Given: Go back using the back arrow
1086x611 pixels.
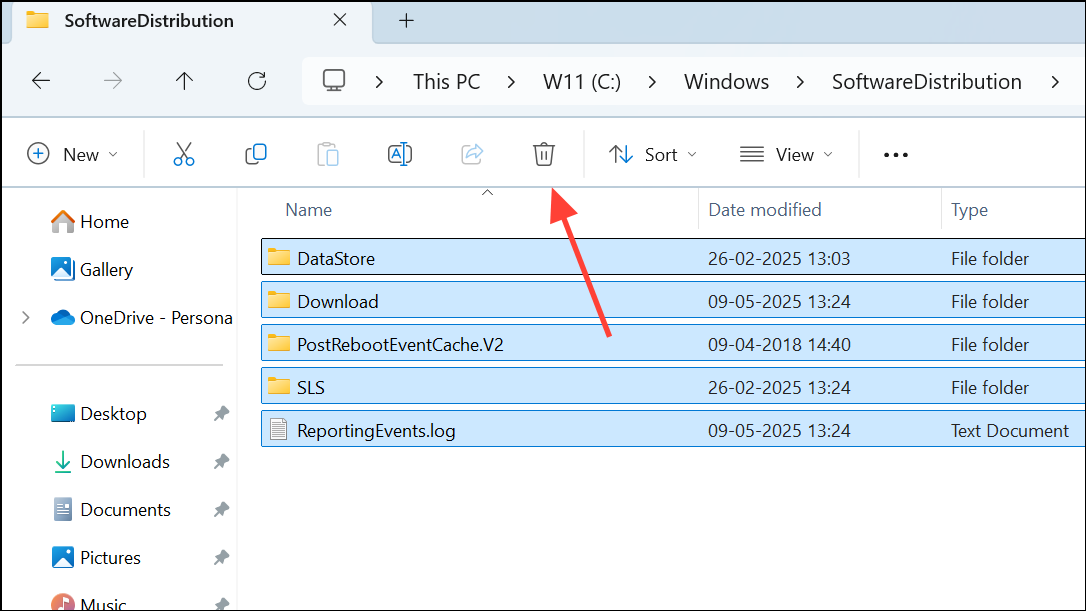Looking at the screenshot, I should [x=41, y=81].
